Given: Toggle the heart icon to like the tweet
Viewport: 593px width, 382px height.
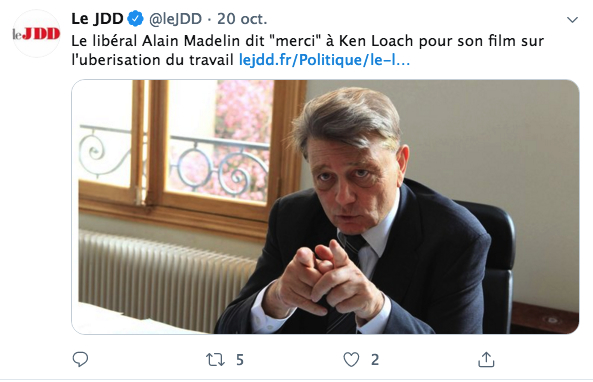Looking at the screenshot, I should coord(351,359).
